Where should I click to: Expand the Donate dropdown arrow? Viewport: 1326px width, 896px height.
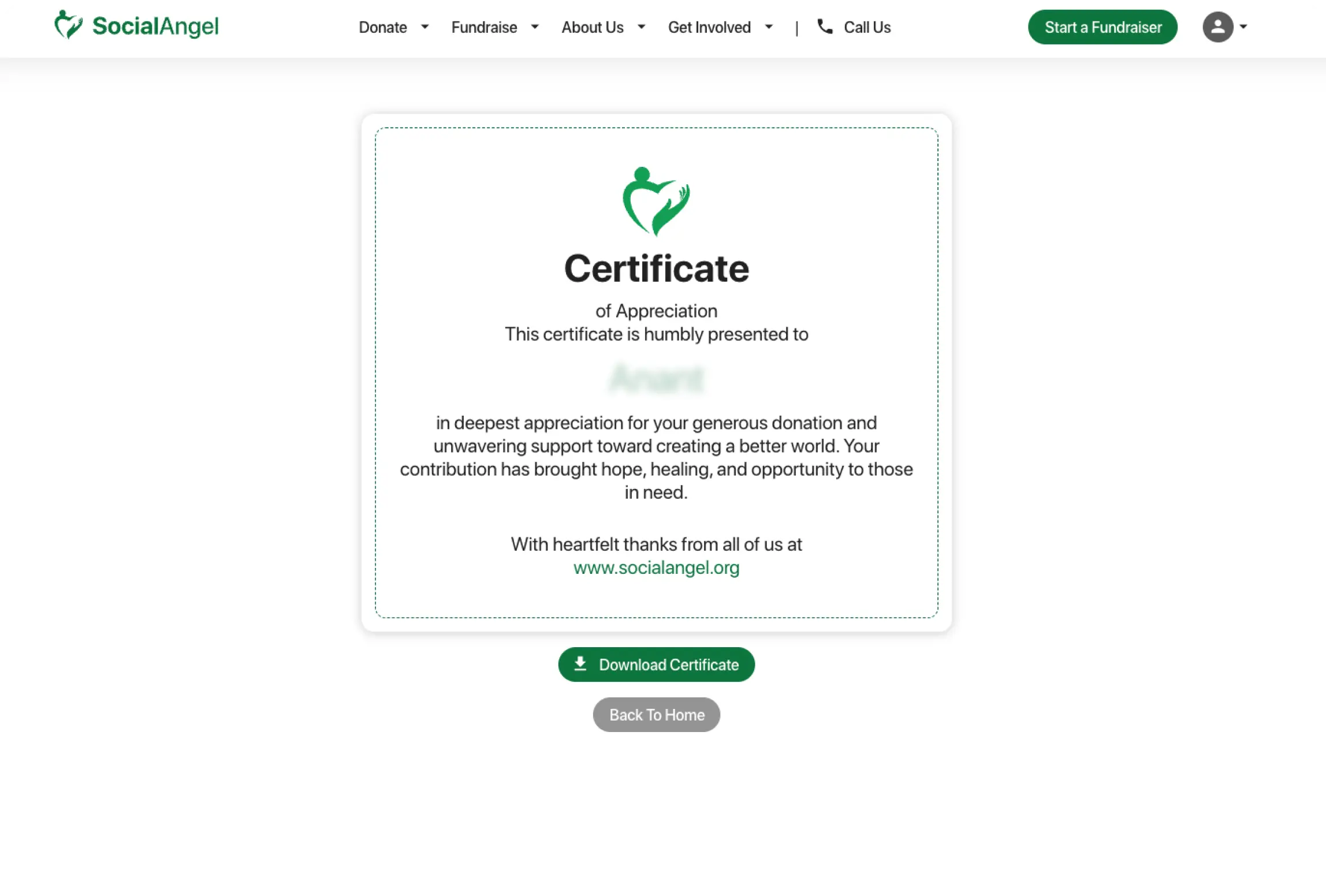424,27
